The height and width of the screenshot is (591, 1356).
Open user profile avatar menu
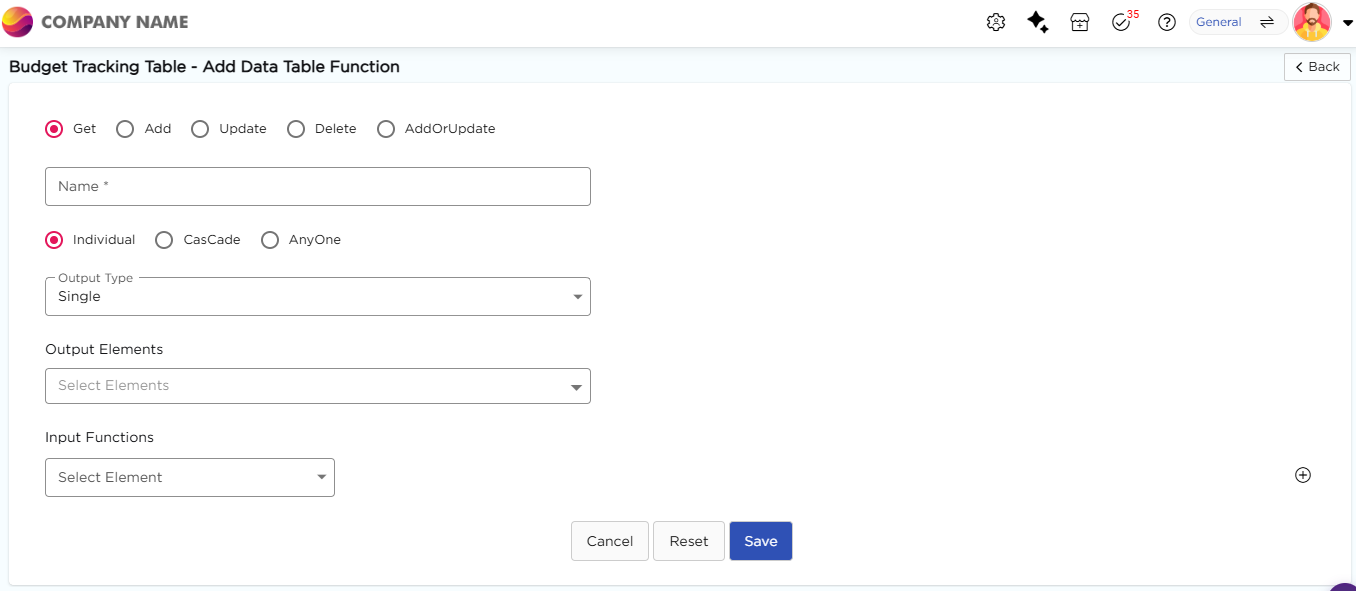[1312, 22]
